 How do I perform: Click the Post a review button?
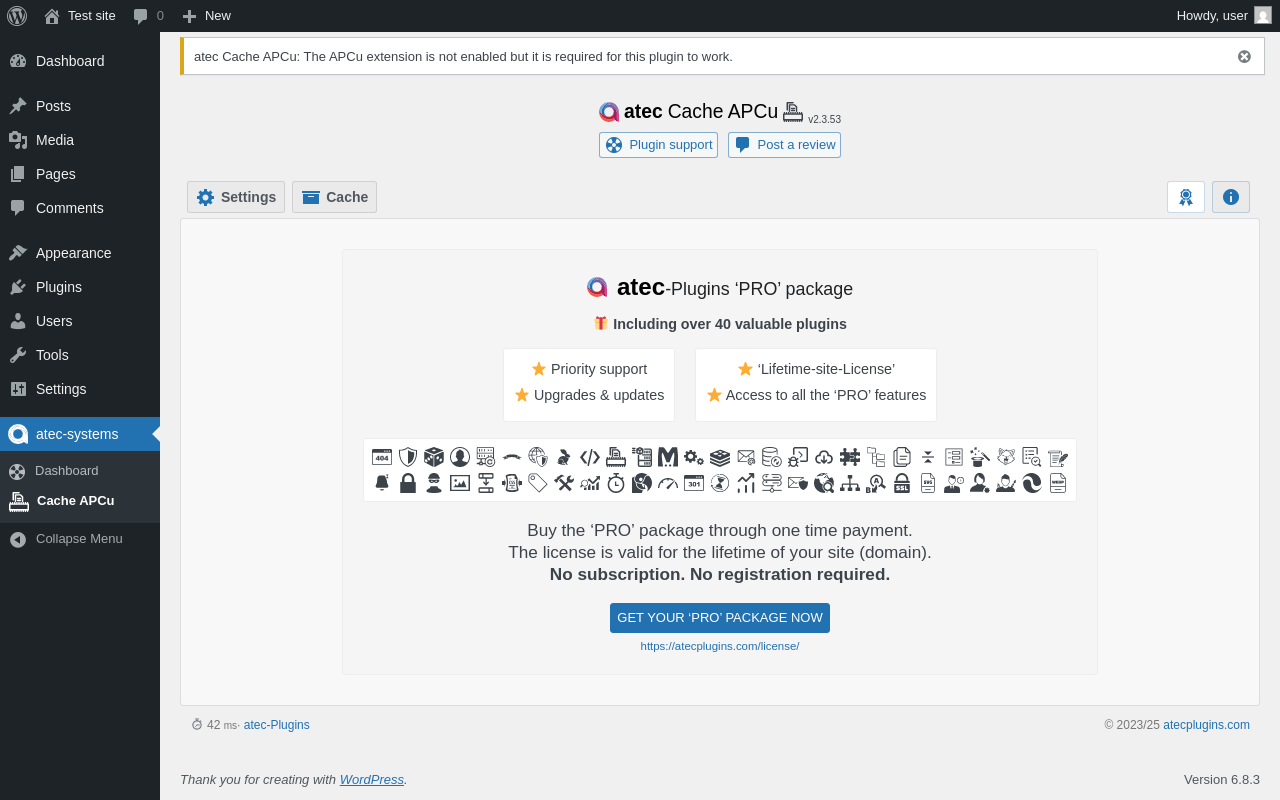(x=784, y=145)
